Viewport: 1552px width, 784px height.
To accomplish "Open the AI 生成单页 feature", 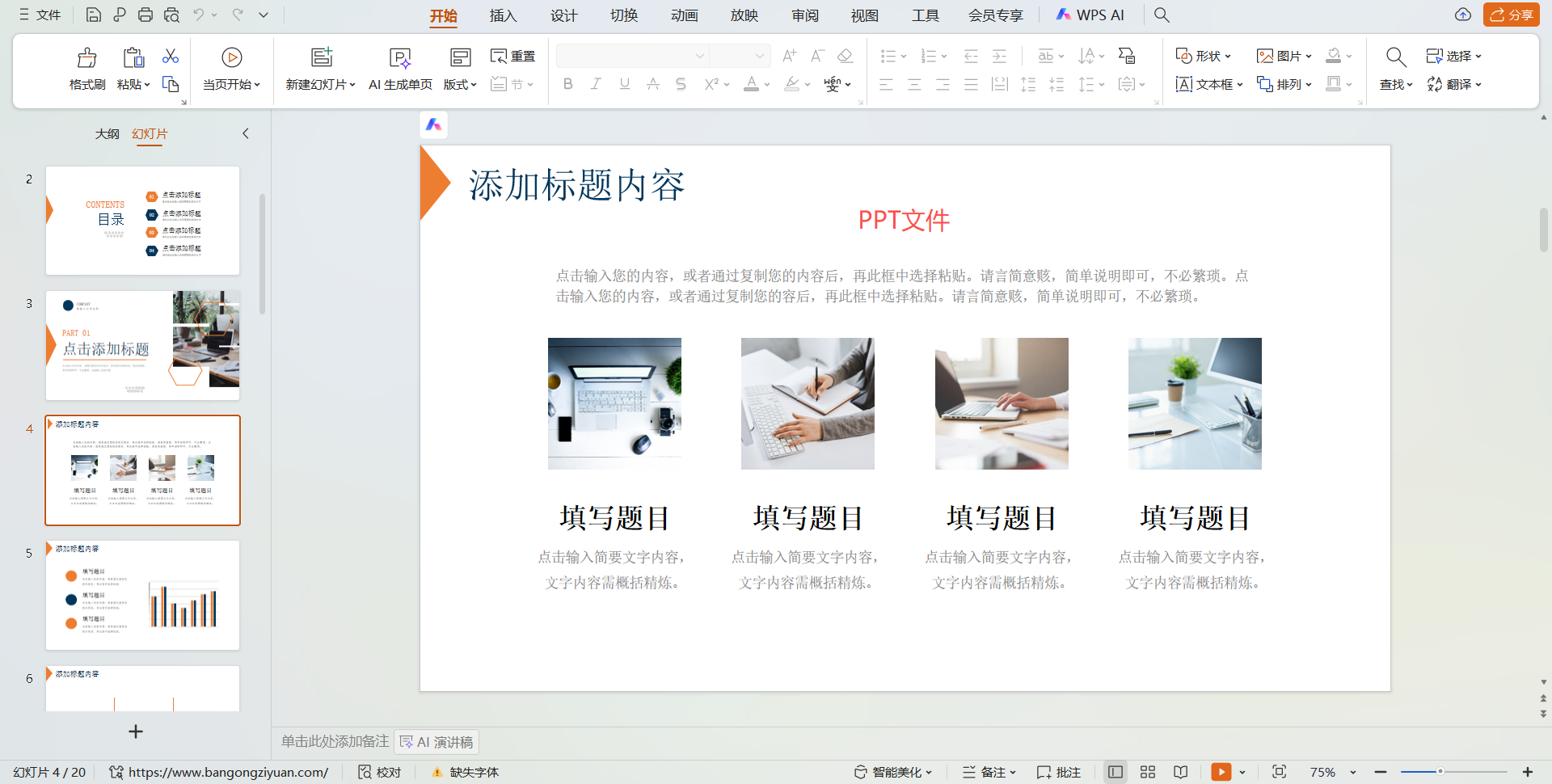I will (399, 69).
